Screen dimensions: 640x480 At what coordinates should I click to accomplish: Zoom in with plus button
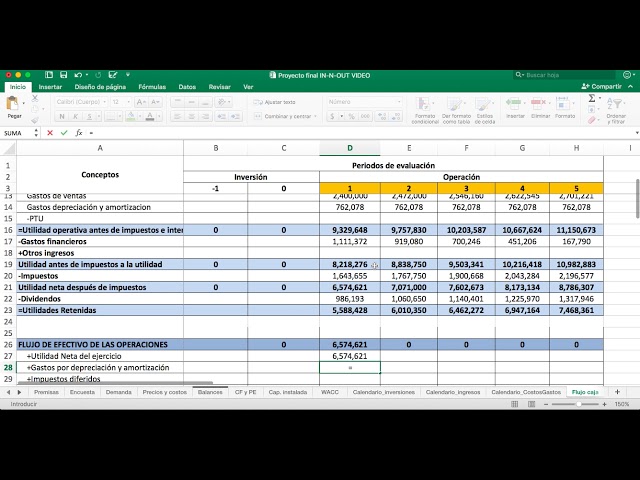pos(604,404)
